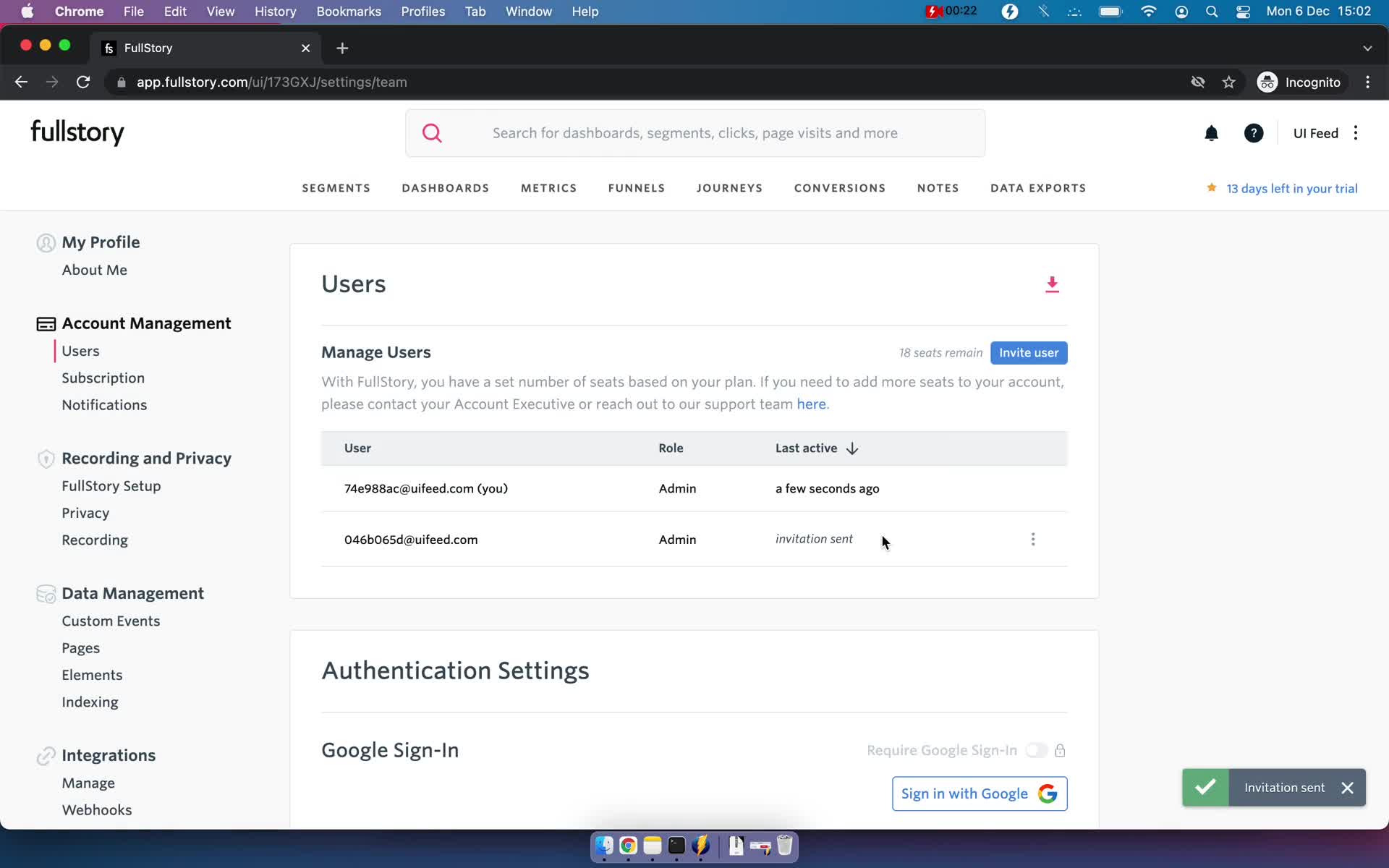This screenshot has width=1389, height=868.
Task: Open the Journeys tab
Action: 729,188
